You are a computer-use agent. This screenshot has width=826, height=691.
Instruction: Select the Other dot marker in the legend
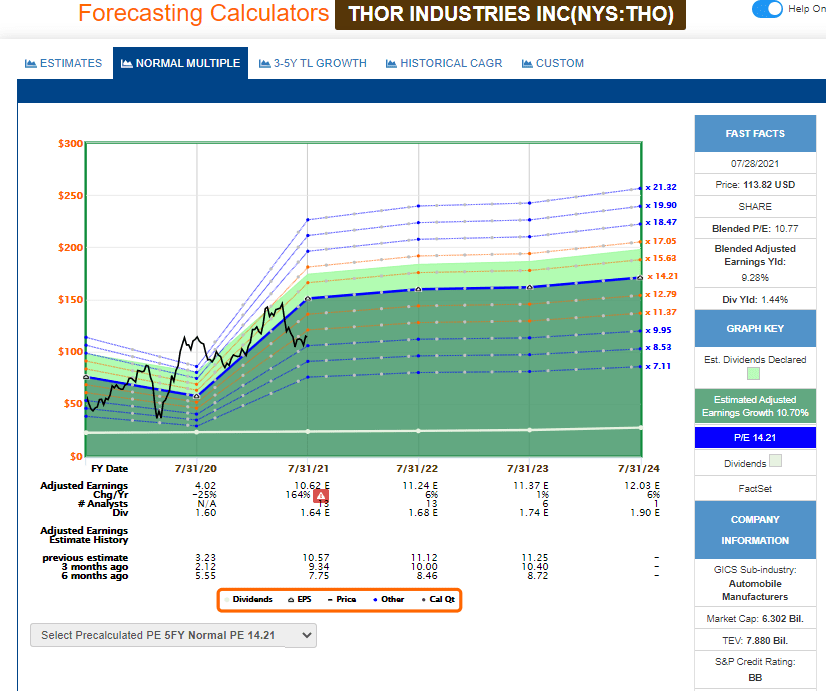(x=375, y=600)
